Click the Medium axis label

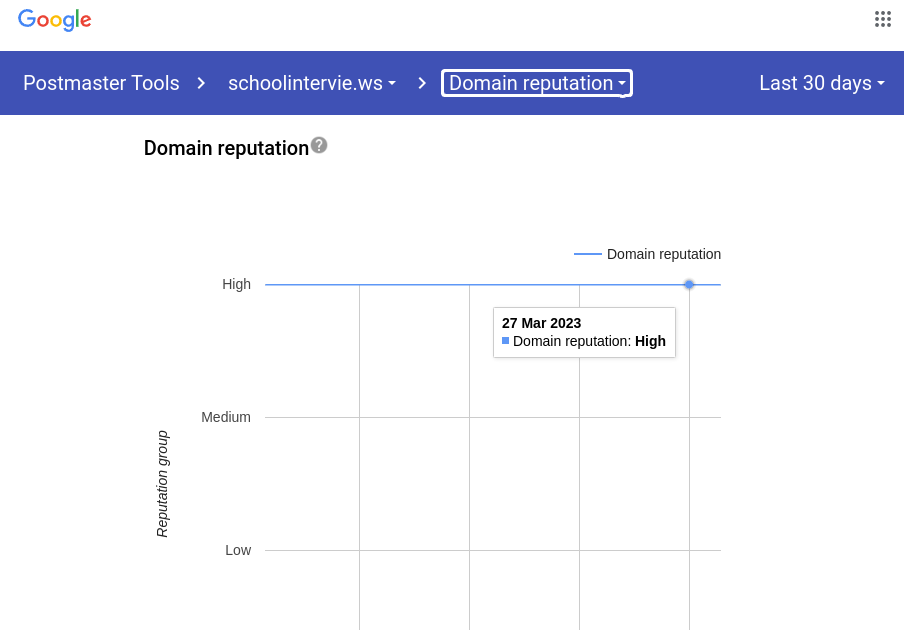[226, 417]
